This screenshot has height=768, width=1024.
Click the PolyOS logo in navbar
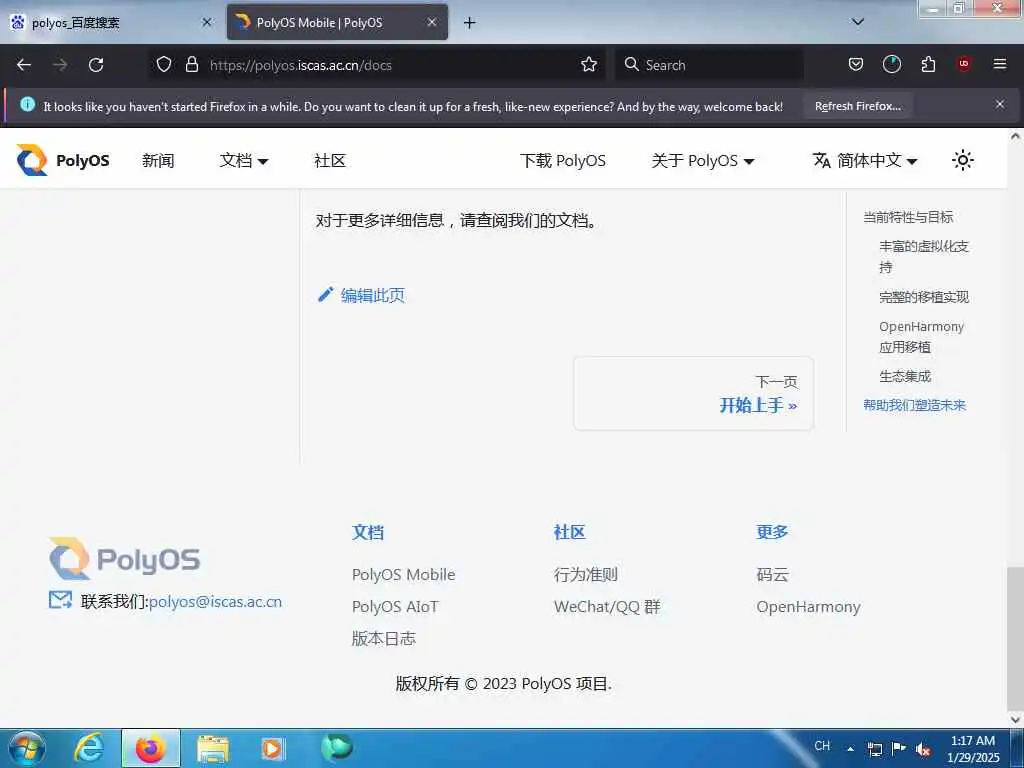tap(63, 160)
